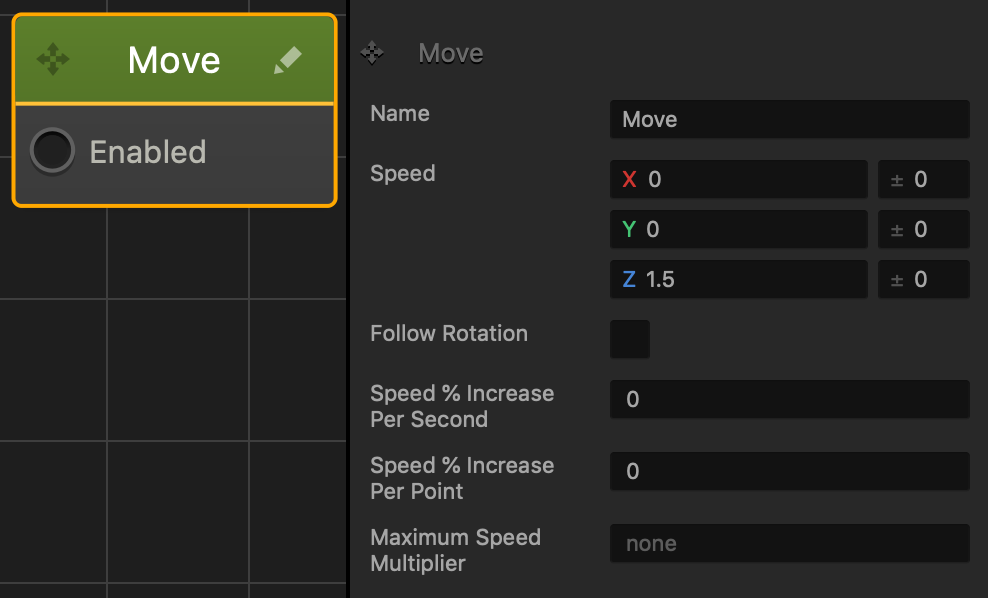Enable the Follow Rotation checkbox
Image resolution: width=988 pixels, height=598 pixels.
pyautogui.click(x=629, y=339)
